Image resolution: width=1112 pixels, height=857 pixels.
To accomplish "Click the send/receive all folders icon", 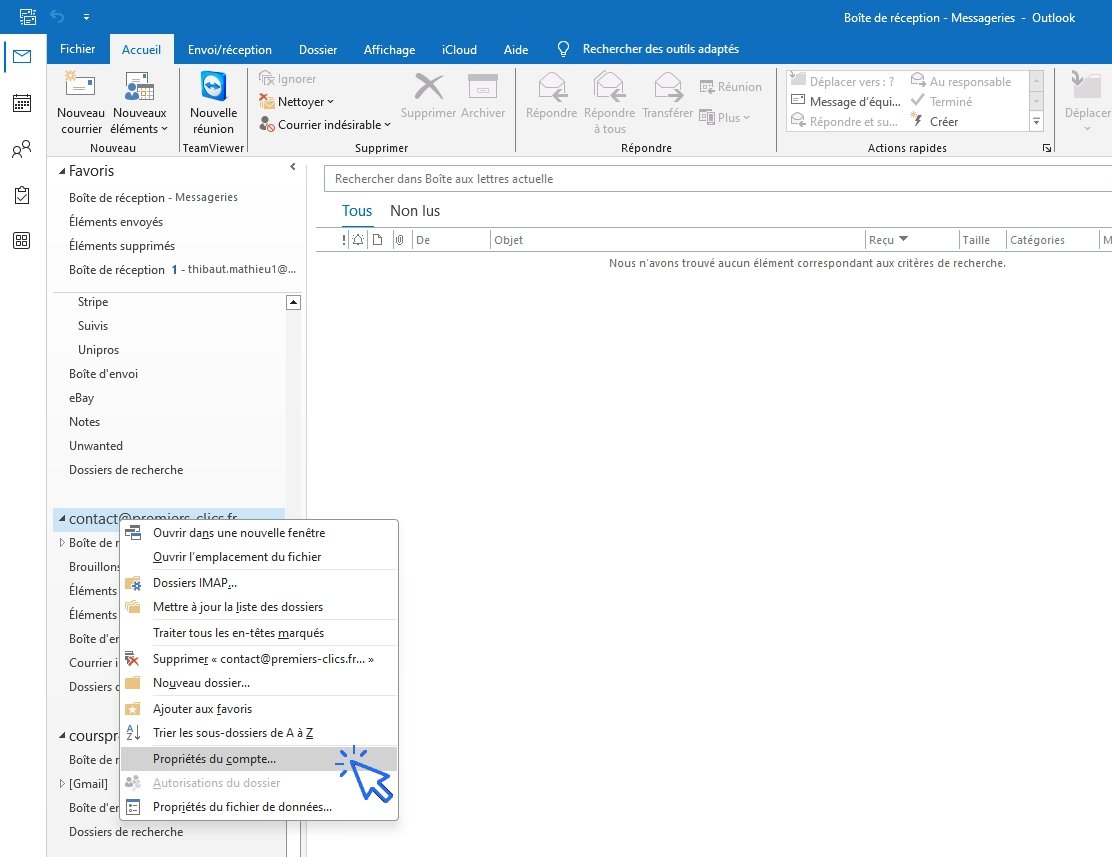I will pos(28,16).
